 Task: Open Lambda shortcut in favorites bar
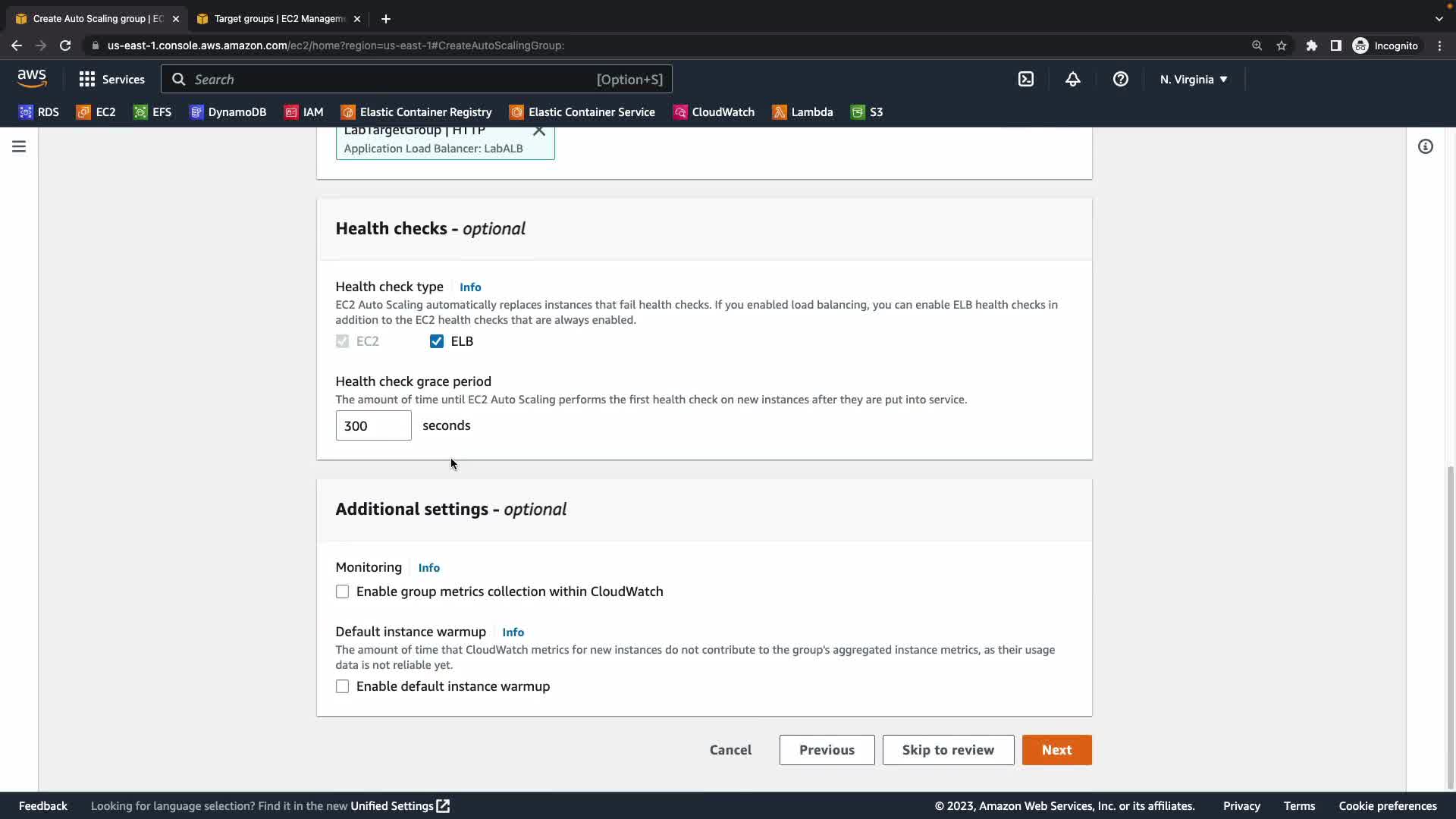(802, 112)
